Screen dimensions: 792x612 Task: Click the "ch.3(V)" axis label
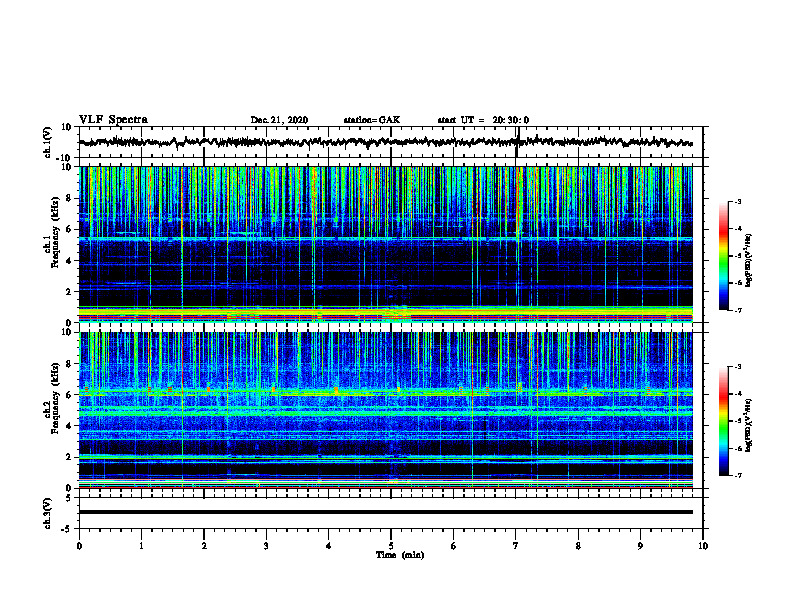pos(48,513)
